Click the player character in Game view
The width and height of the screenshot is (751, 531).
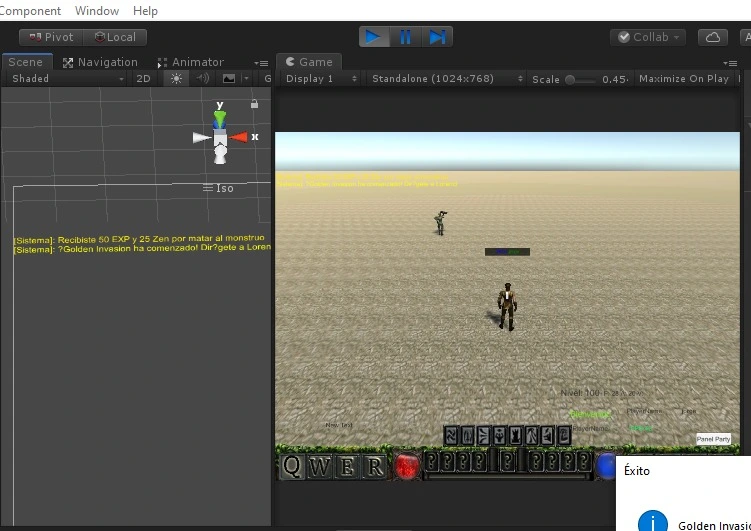tap(507, 307)
